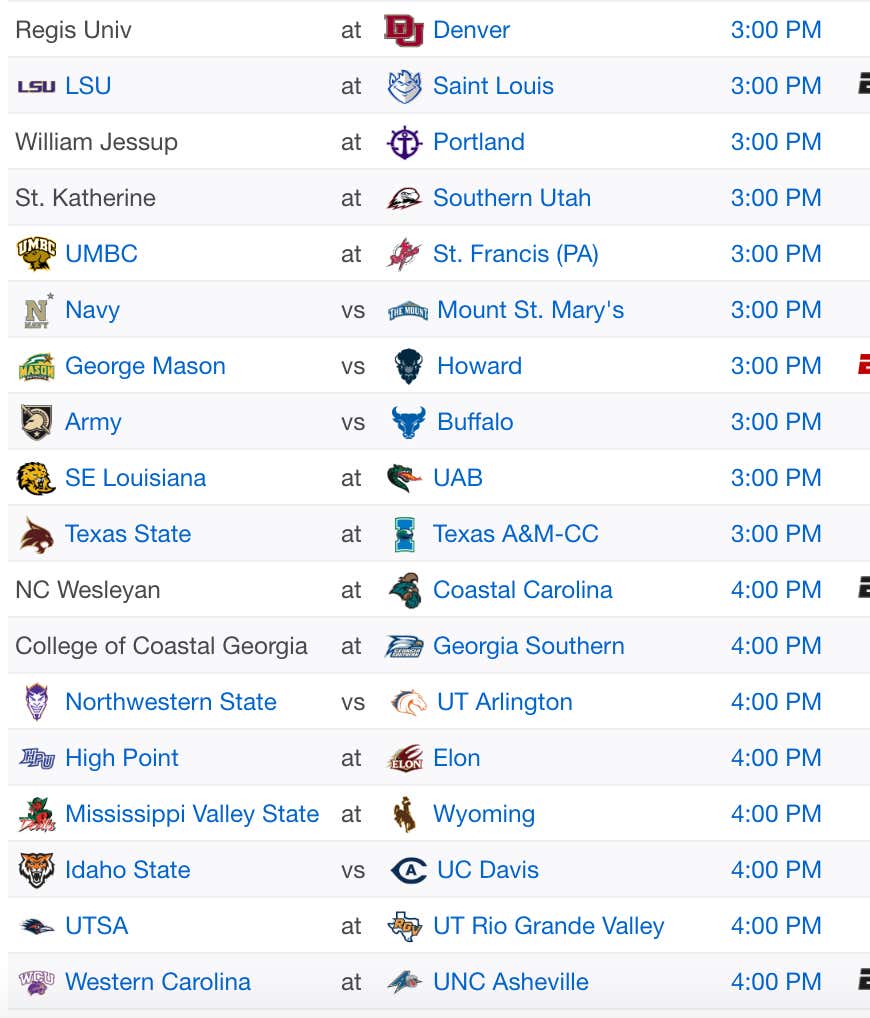Open the Western Carolina team link
This screenshot has height=1018, width=870.
tap(158, 982)
